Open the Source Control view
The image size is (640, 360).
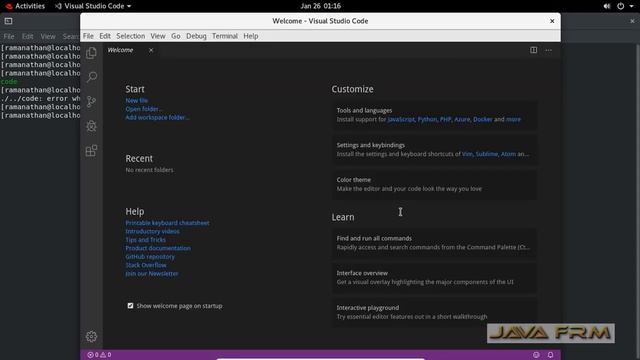[91, 102]
